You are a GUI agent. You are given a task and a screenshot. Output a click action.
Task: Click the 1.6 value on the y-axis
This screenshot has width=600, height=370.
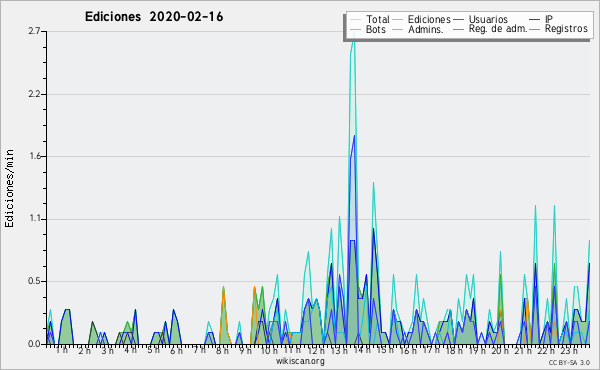[35, 156]
